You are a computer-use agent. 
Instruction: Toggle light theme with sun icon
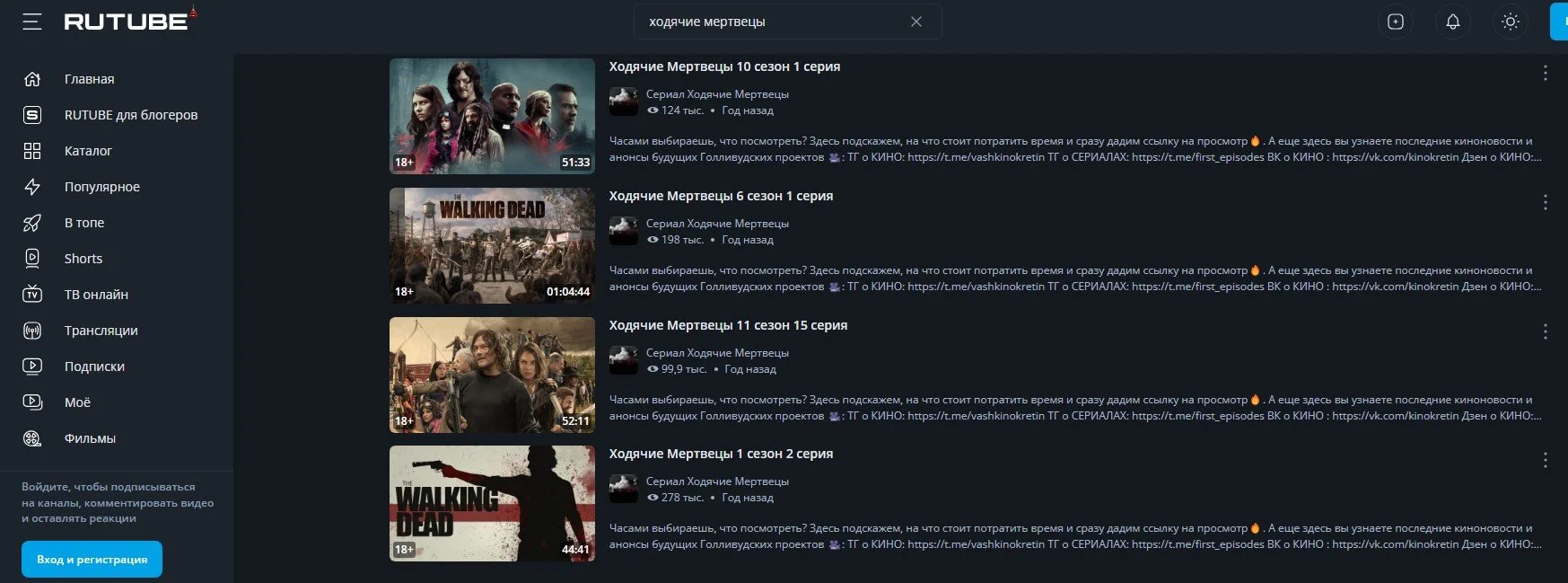click(1510, 22)
